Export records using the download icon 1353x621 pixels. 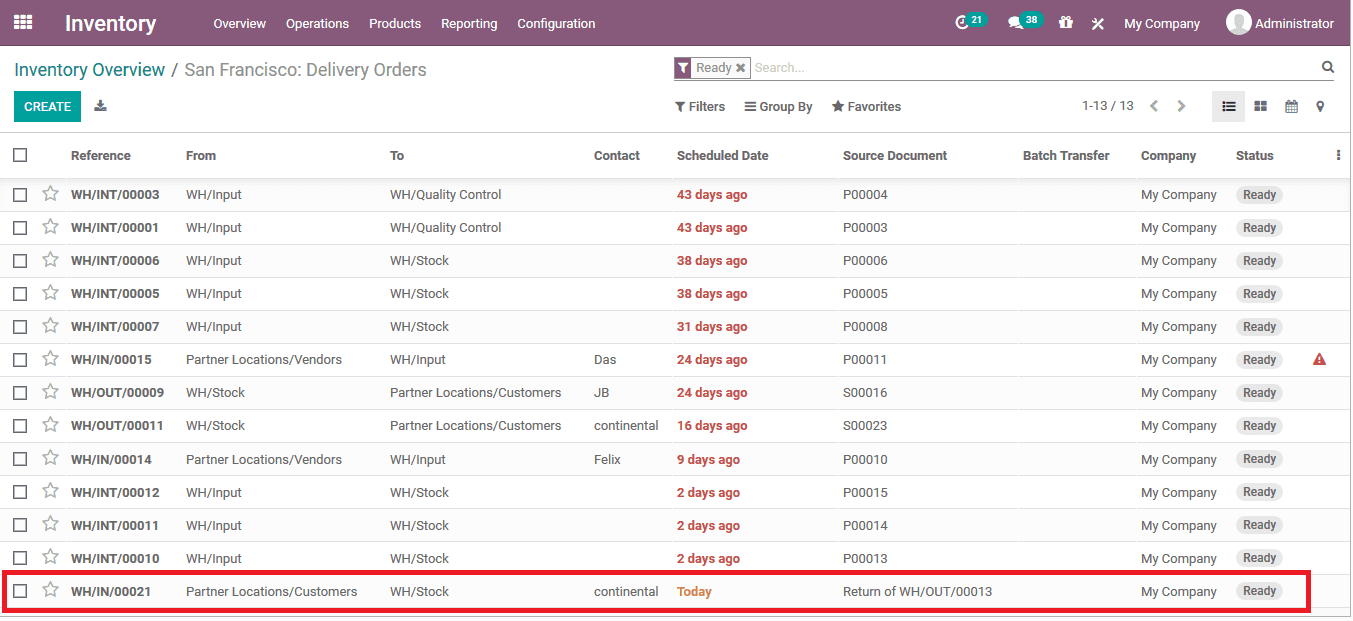click(x=99, y=106)
